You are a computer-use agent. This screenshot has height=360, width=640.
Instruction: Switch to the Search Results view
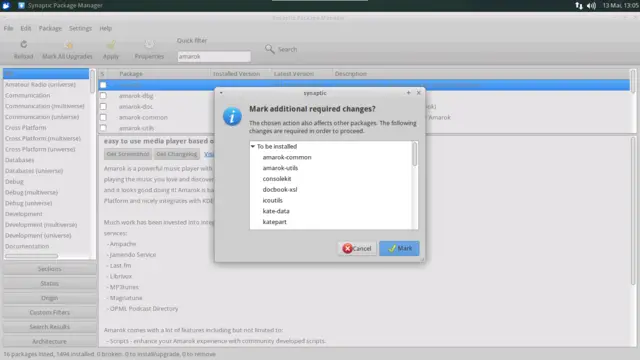(49, 327)
